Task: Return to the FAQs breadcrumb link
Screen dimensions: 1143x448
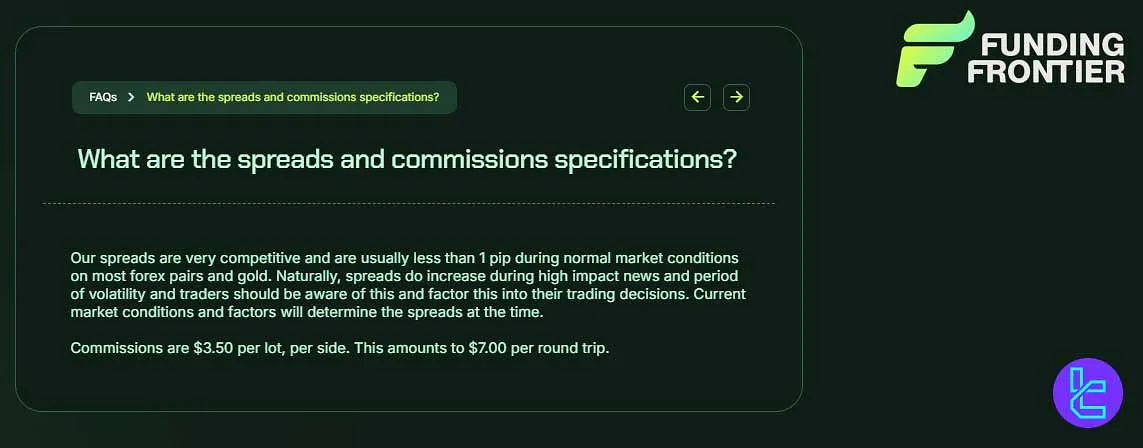Action: point(103,97)
